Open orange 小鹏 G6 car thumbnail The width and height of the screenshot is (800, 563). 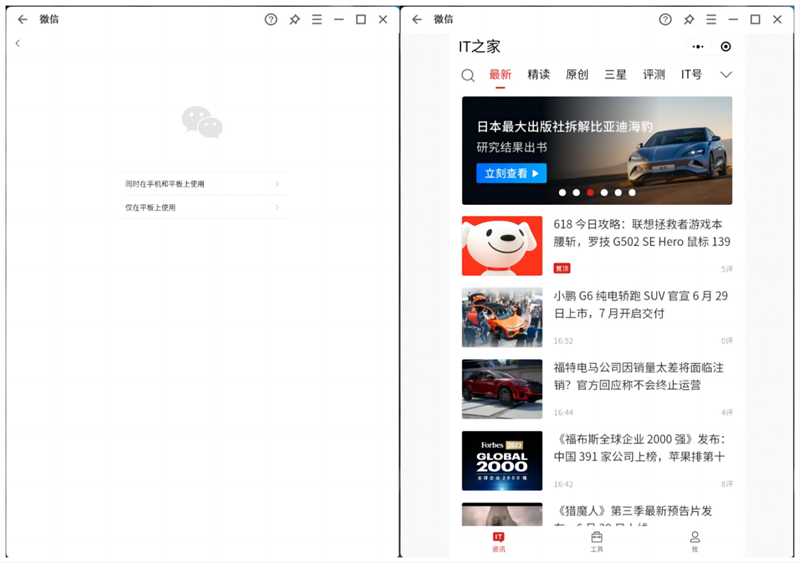coord(502,317)
